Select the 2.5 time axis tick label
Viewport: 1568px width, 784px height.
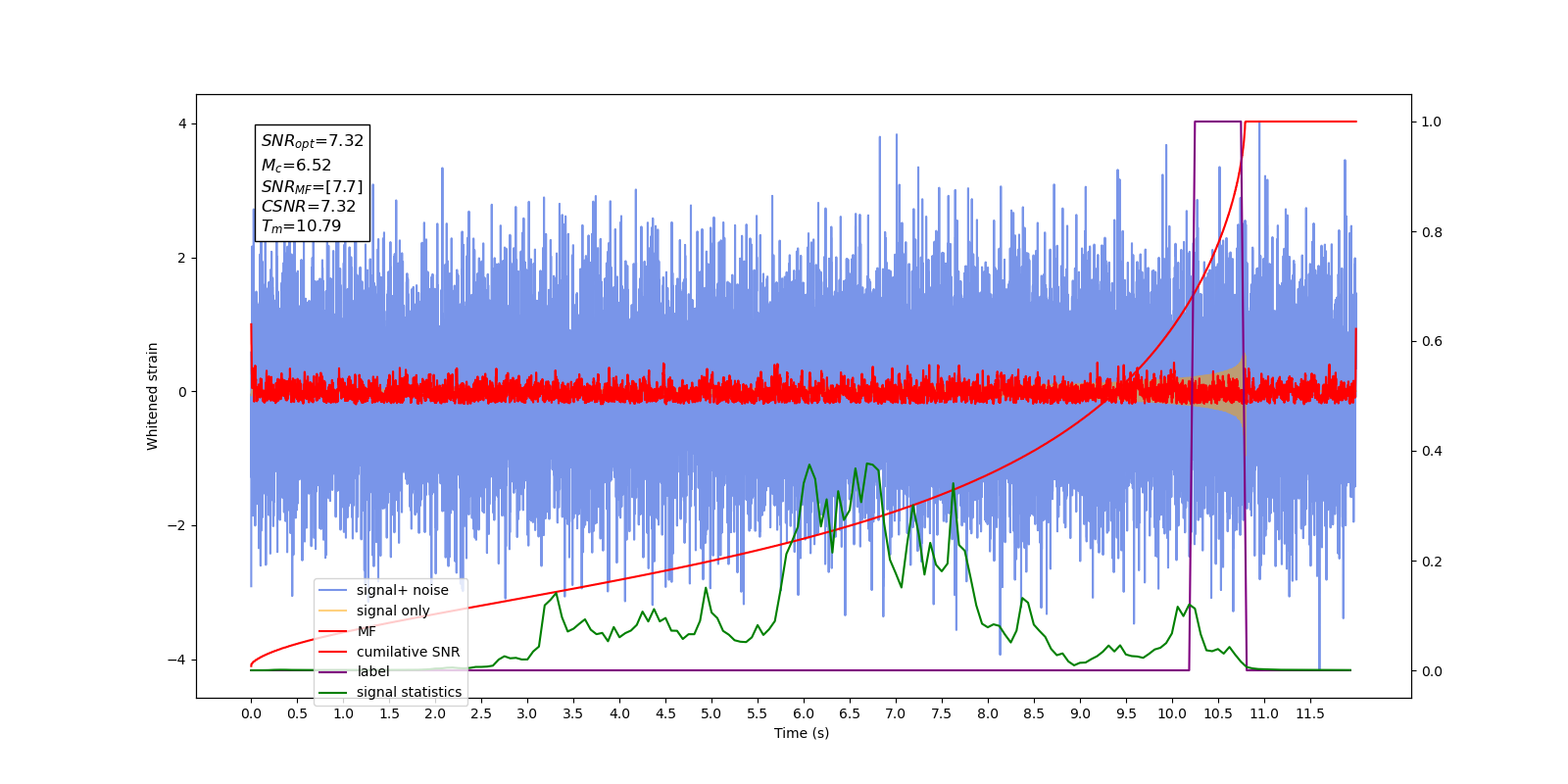481,713
